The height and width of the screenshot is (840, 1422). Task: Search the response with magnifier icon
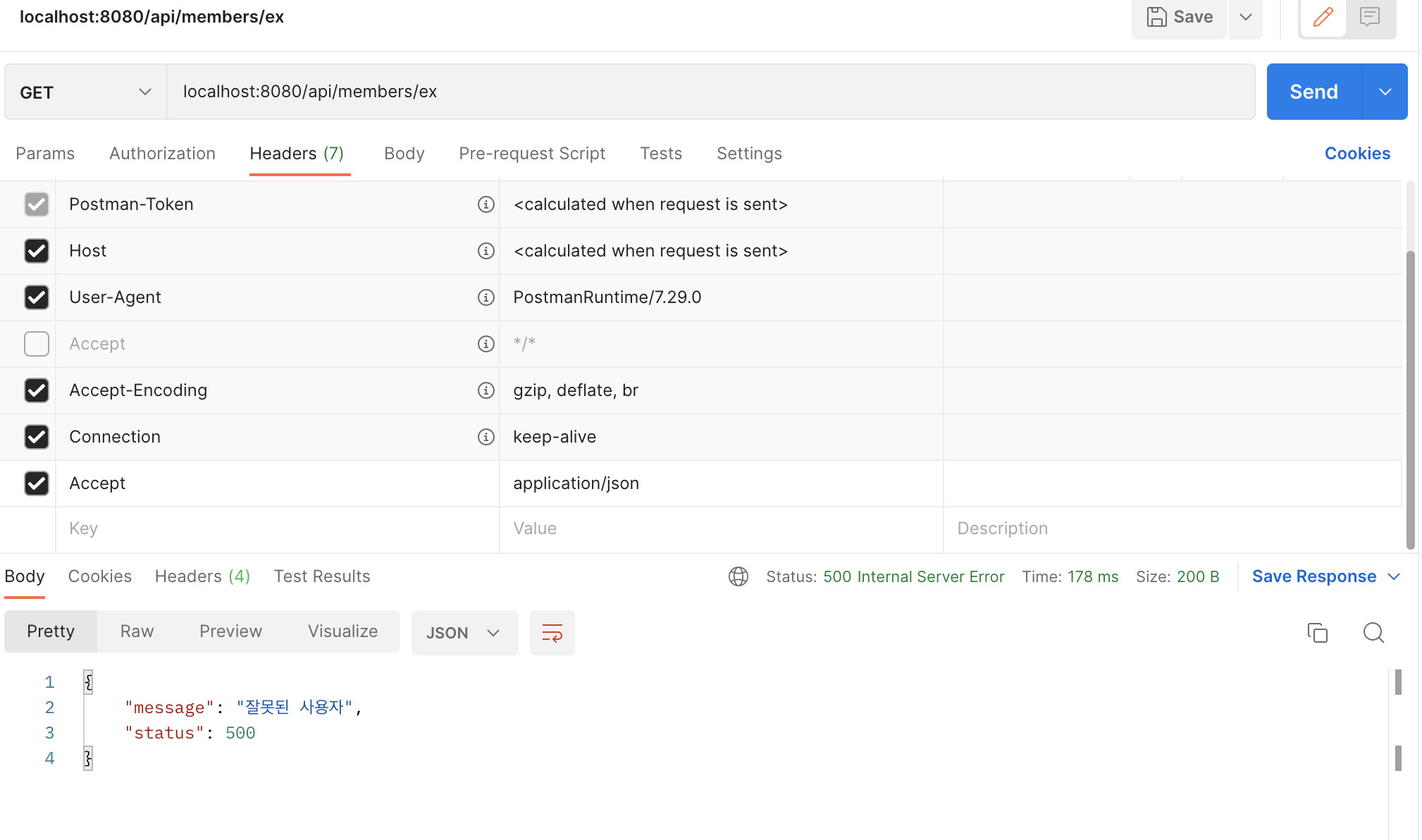1373,633
